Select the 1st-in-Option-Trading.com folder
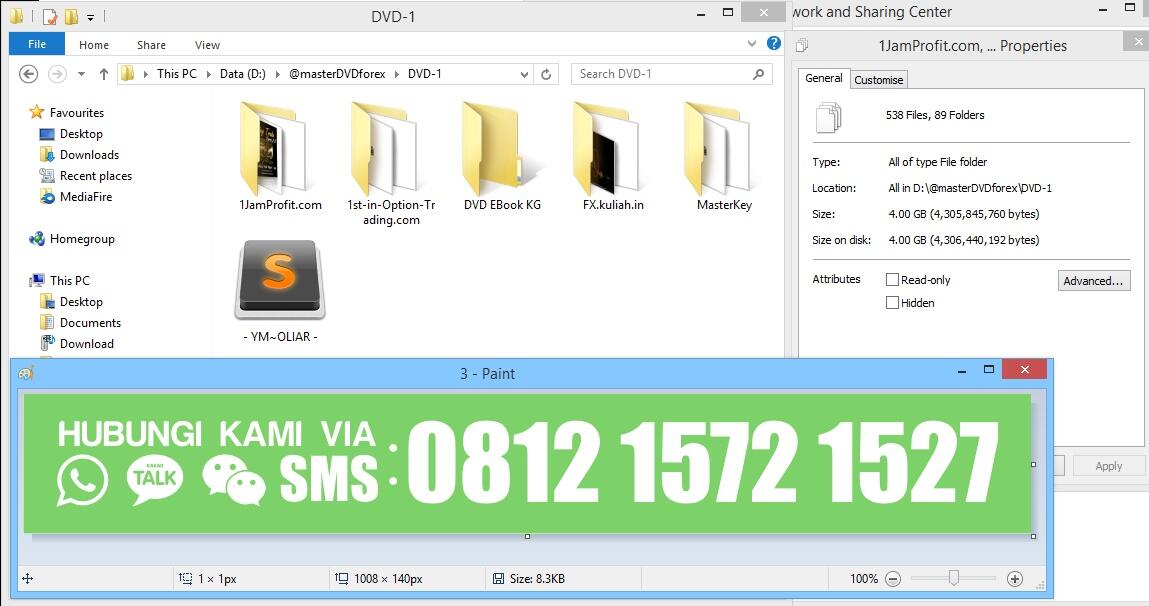The width and height of the screenshot is (1149, 606). tap(391, 163)
